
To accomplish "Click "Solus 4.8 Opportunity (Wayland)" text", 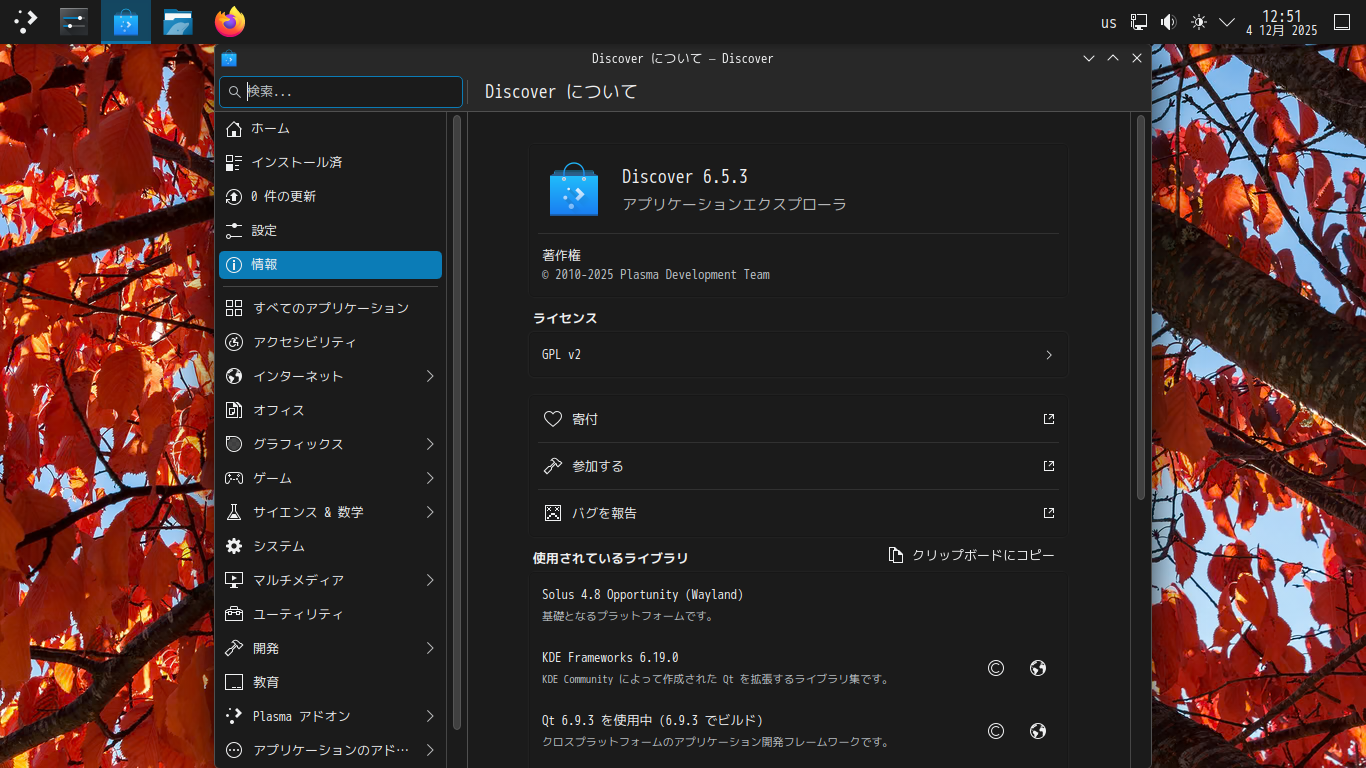I will [x=643, y=595].
